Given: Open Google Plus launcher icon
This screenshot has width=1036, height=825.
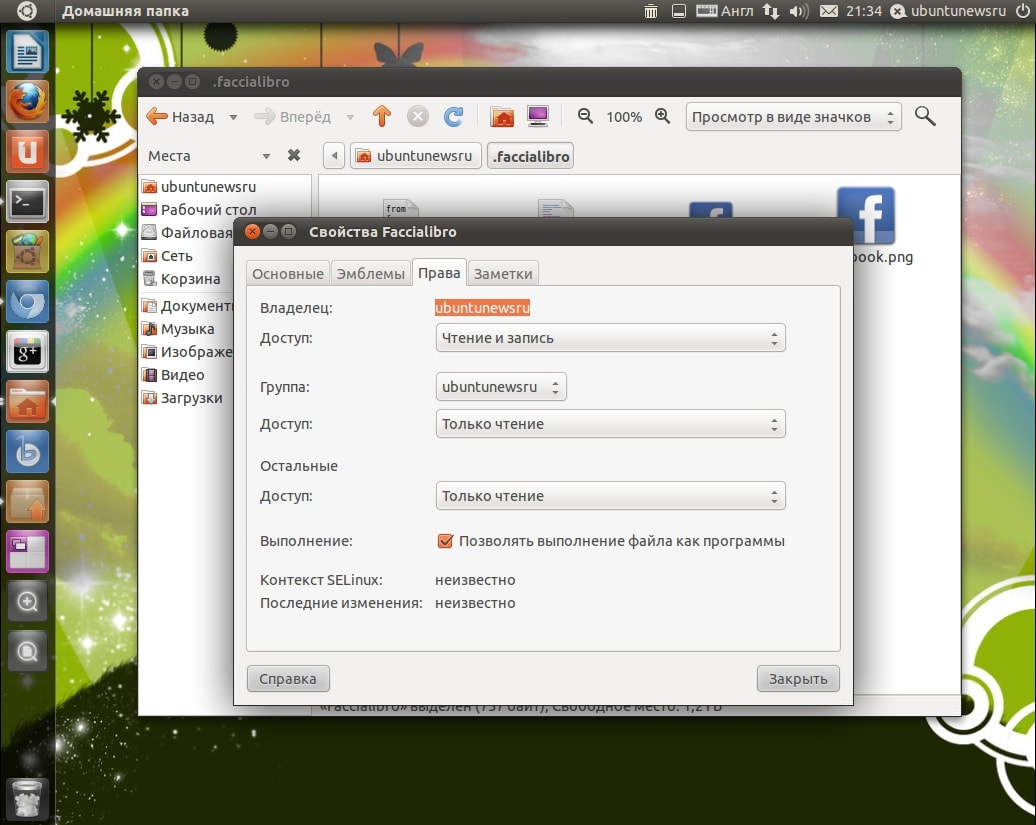Looking at the screenshot, I should click(27, 351).
